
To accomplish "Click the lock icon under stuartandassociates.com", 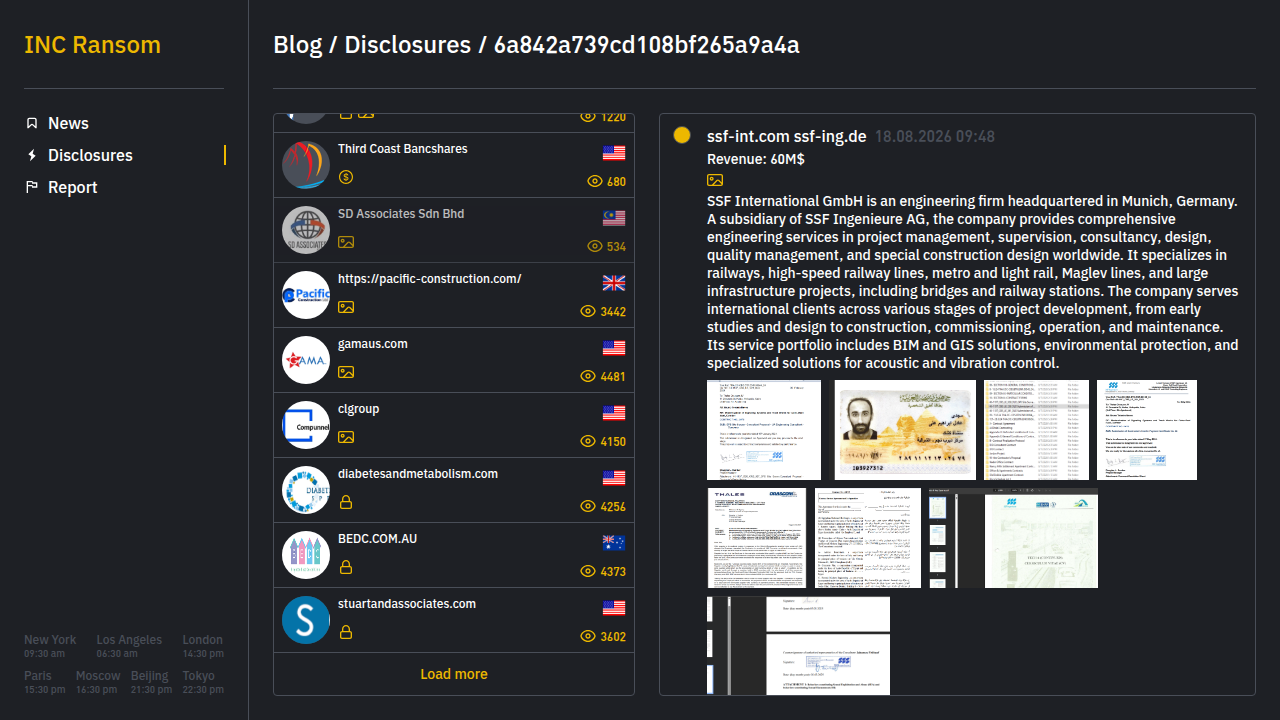I will 346,632.
